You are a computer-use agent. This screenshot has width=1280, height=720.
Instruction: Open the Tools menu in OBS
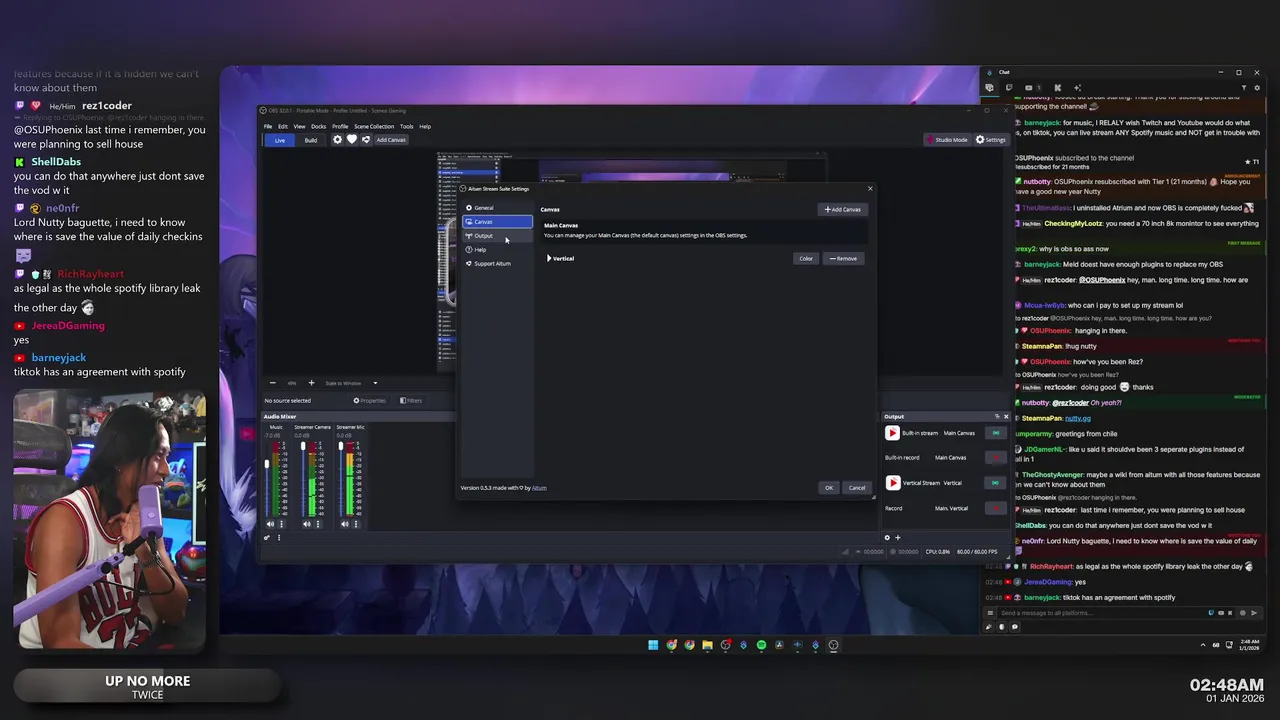(x=406, y=126)
